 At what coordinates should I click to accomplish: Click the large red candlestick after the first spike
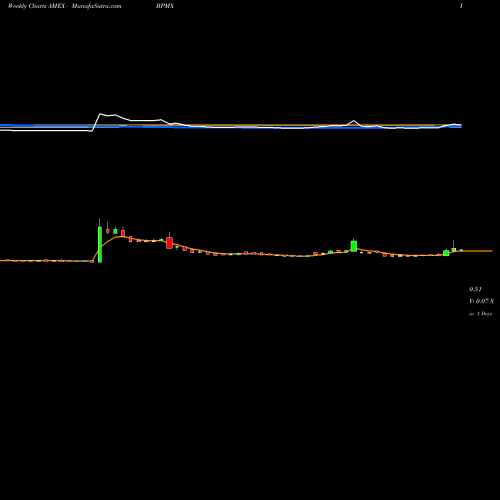click(169, 243)
